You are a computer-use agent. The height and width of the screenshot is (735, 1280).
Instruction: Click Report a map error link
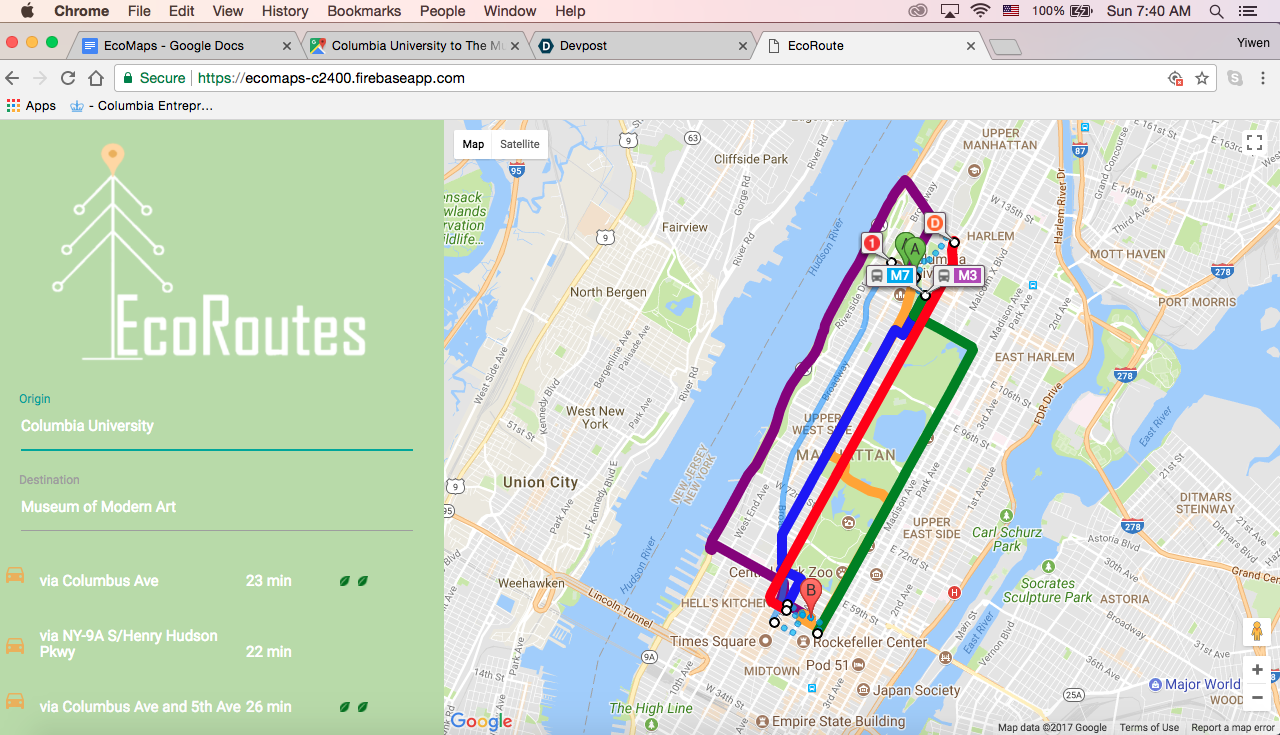tap(1233, 727)
